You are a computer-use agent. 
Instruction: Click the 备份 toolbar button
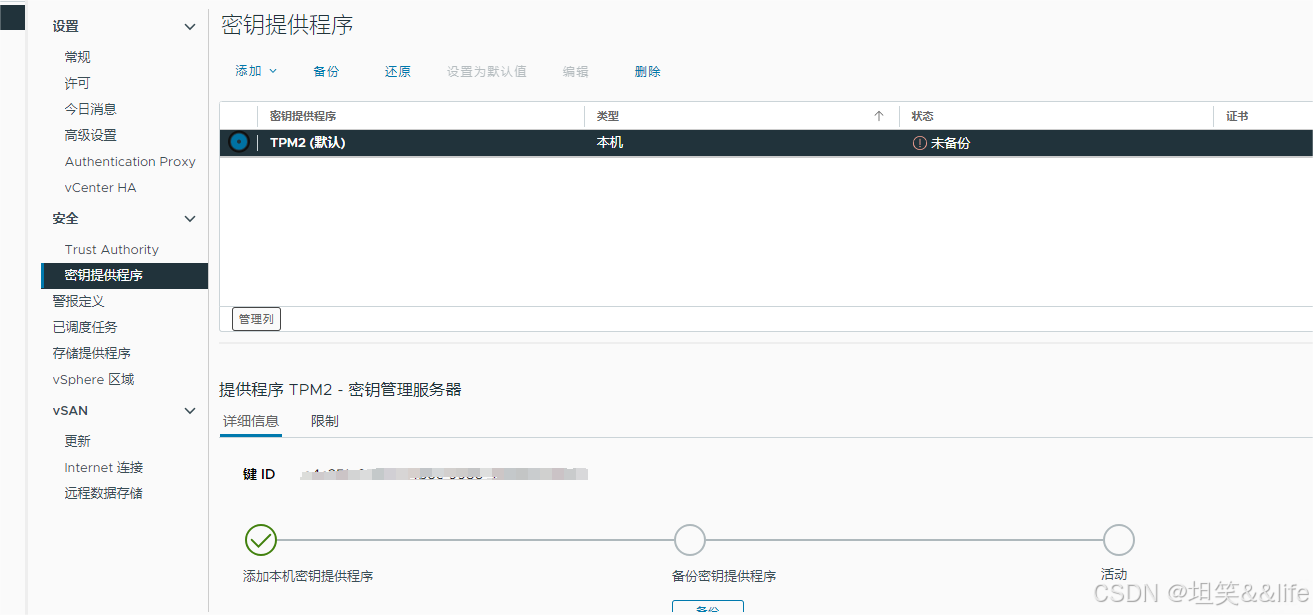pos(326,71)
